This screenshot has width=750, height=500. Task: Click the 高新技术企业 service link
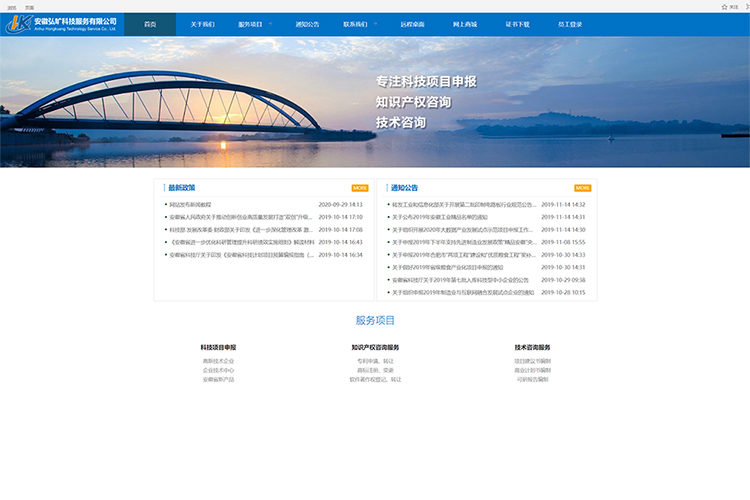(x=218, y=360)
